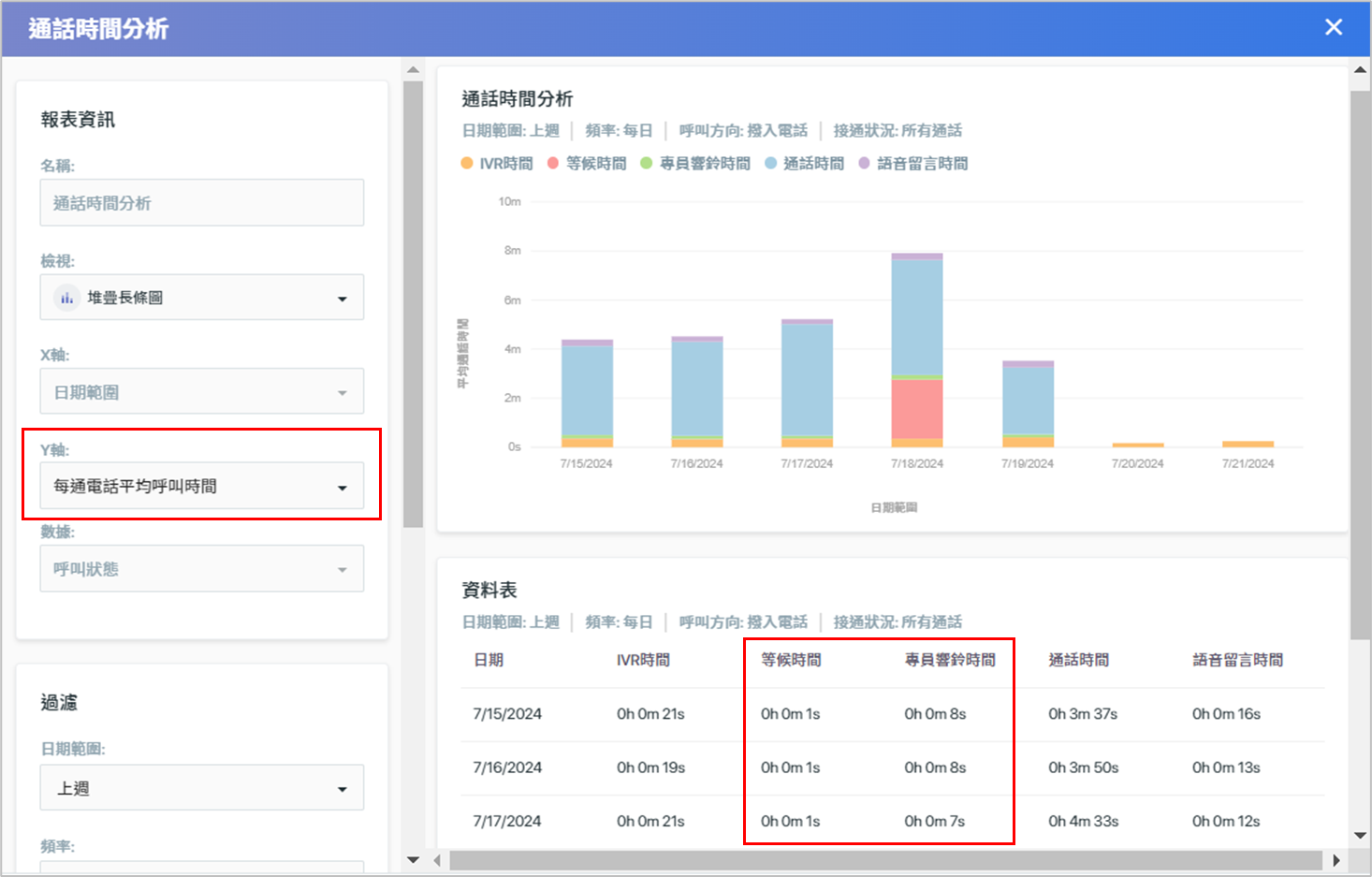Viewport: 1372px width, 877px height.
Task: Click the 語音留言時間 column header
Action: tap(1237, 660)
